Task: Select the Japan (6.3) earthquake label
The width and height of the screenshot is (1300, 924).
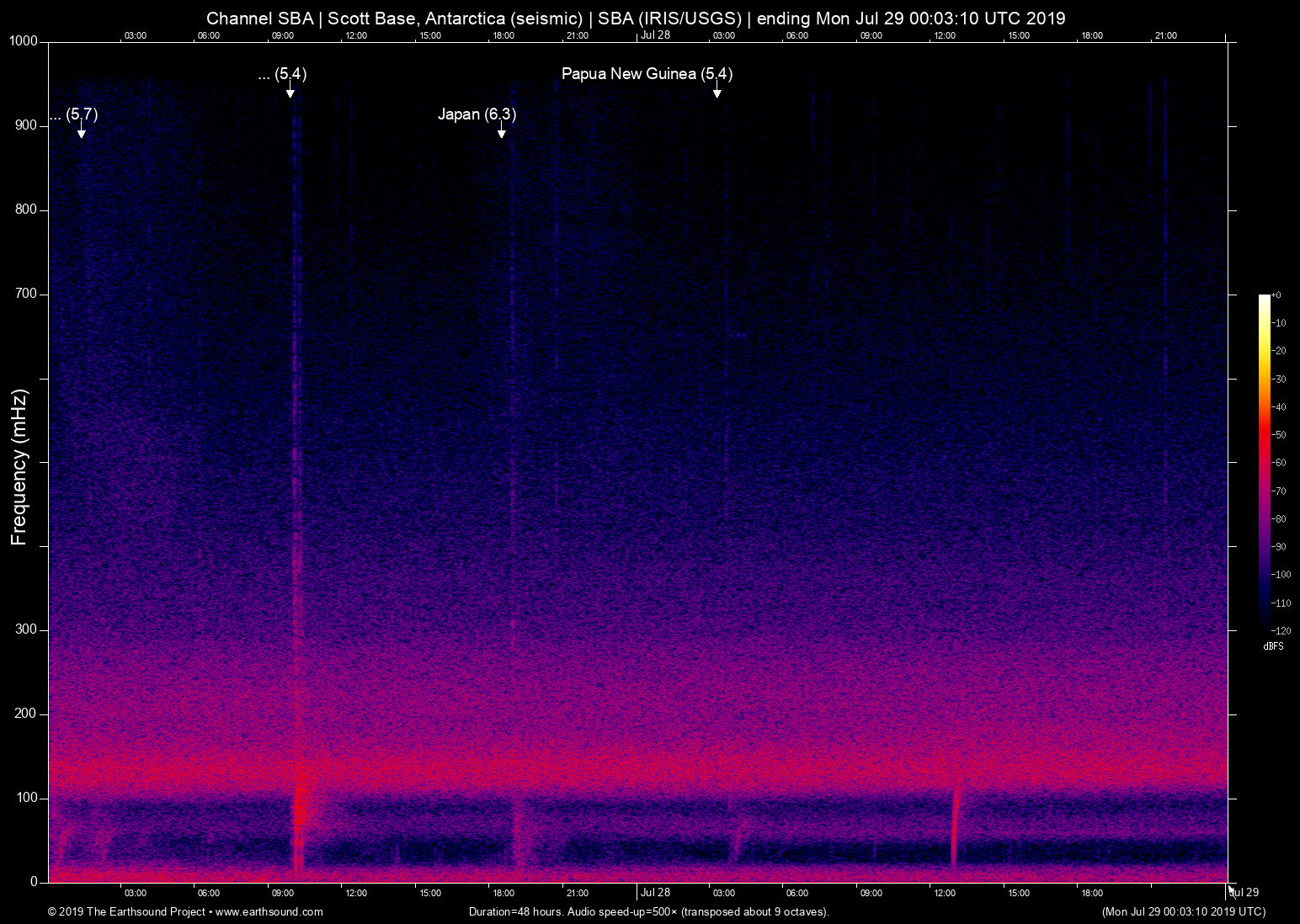Action: 477,114
